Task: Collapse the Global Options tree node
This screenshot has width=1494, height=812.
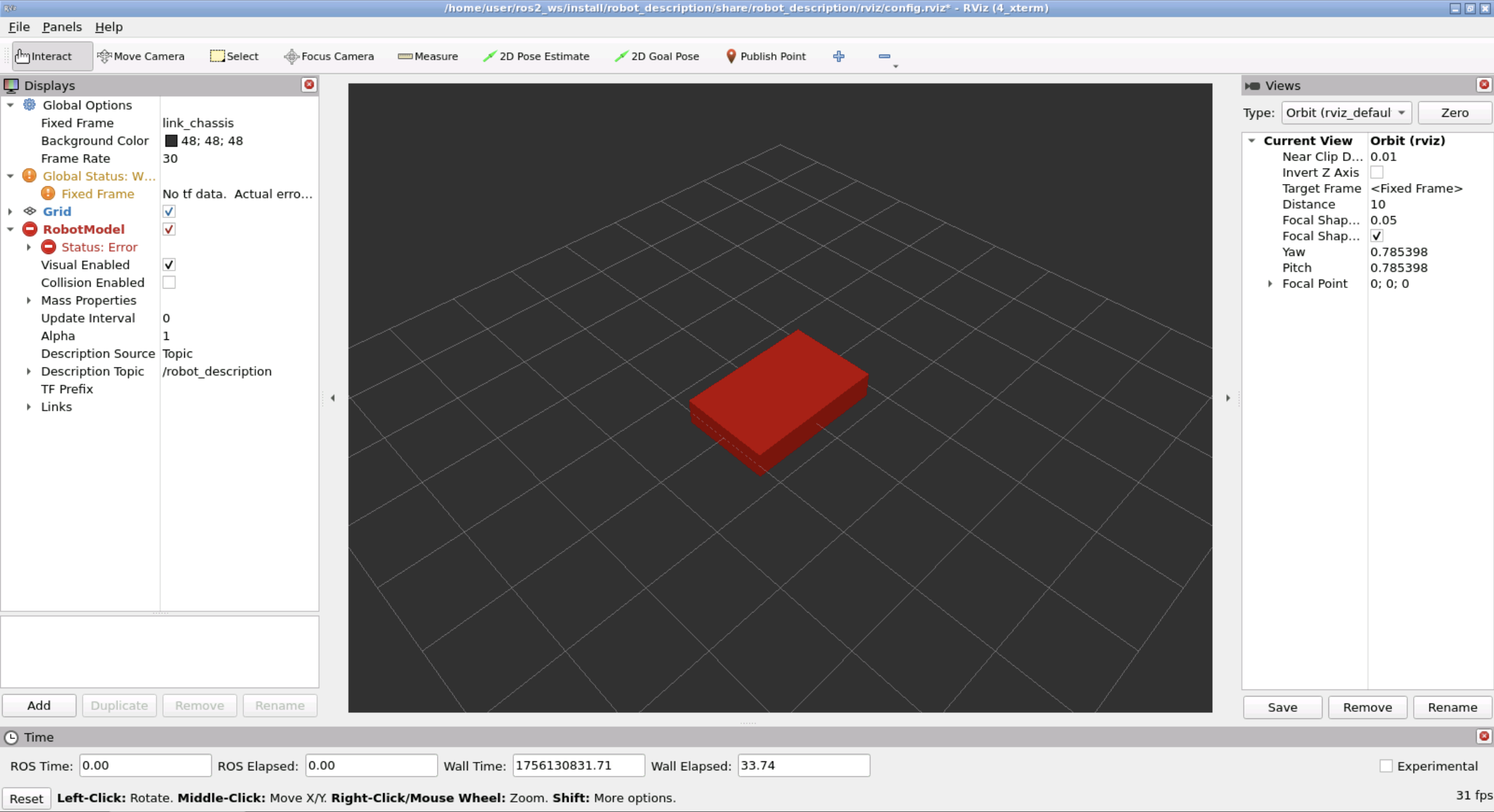Action: 10,105
